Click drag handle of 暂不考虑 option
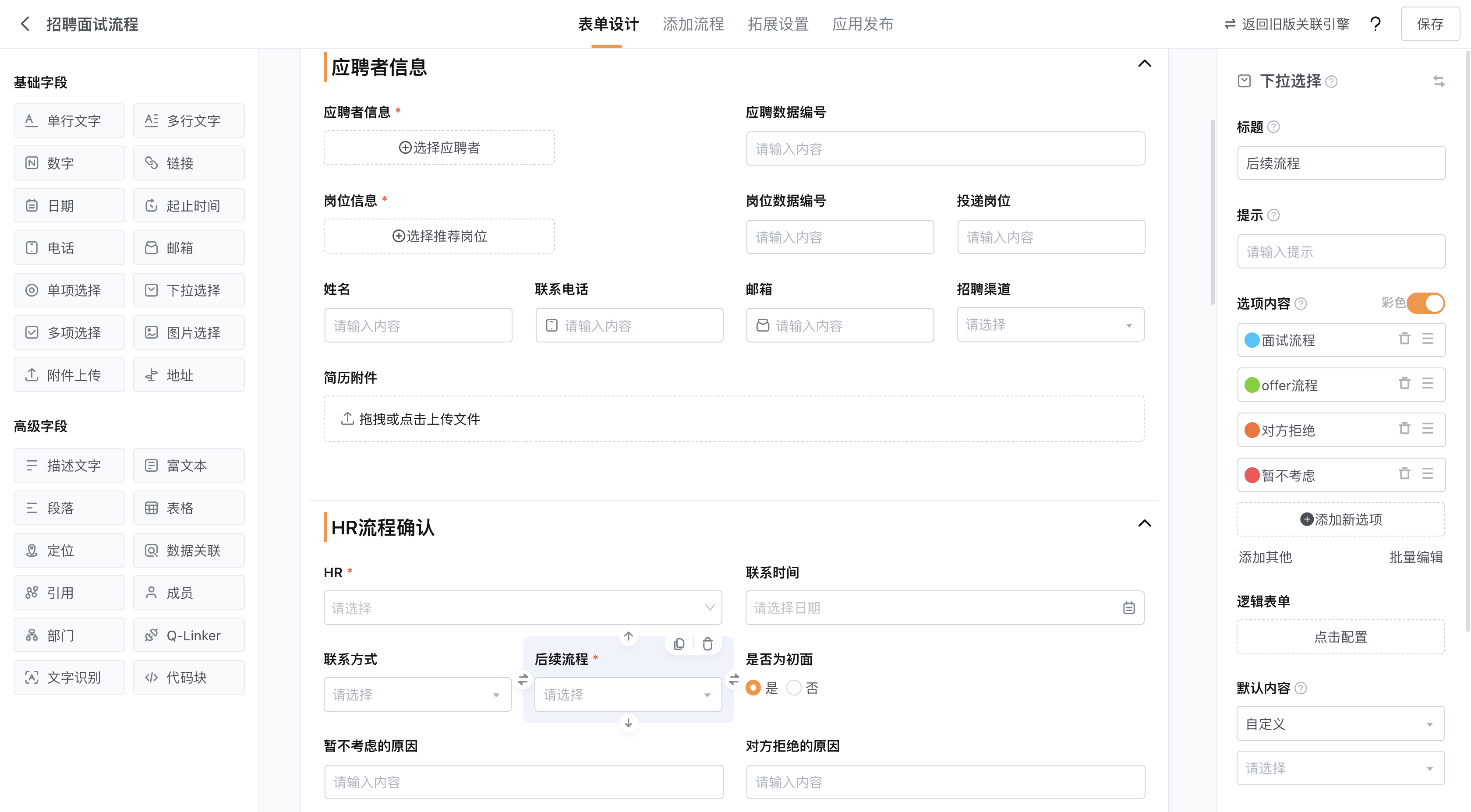The width and height of the screenshot is (1471, 812). tap(1428, 473)
